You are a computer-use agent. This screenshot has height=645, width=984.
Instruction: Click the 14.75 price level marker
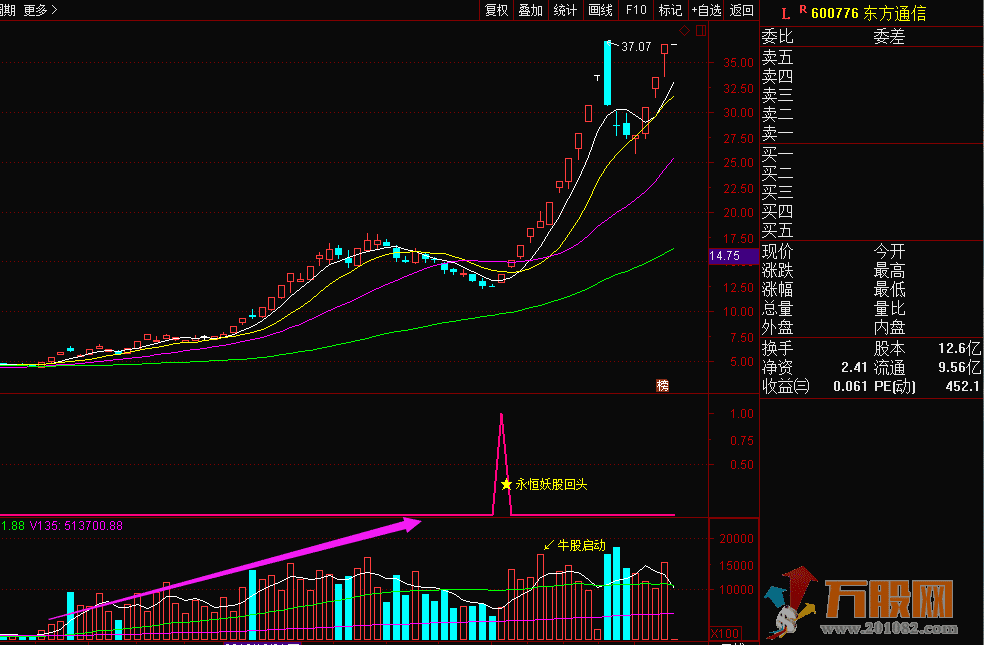pos(724,256)
